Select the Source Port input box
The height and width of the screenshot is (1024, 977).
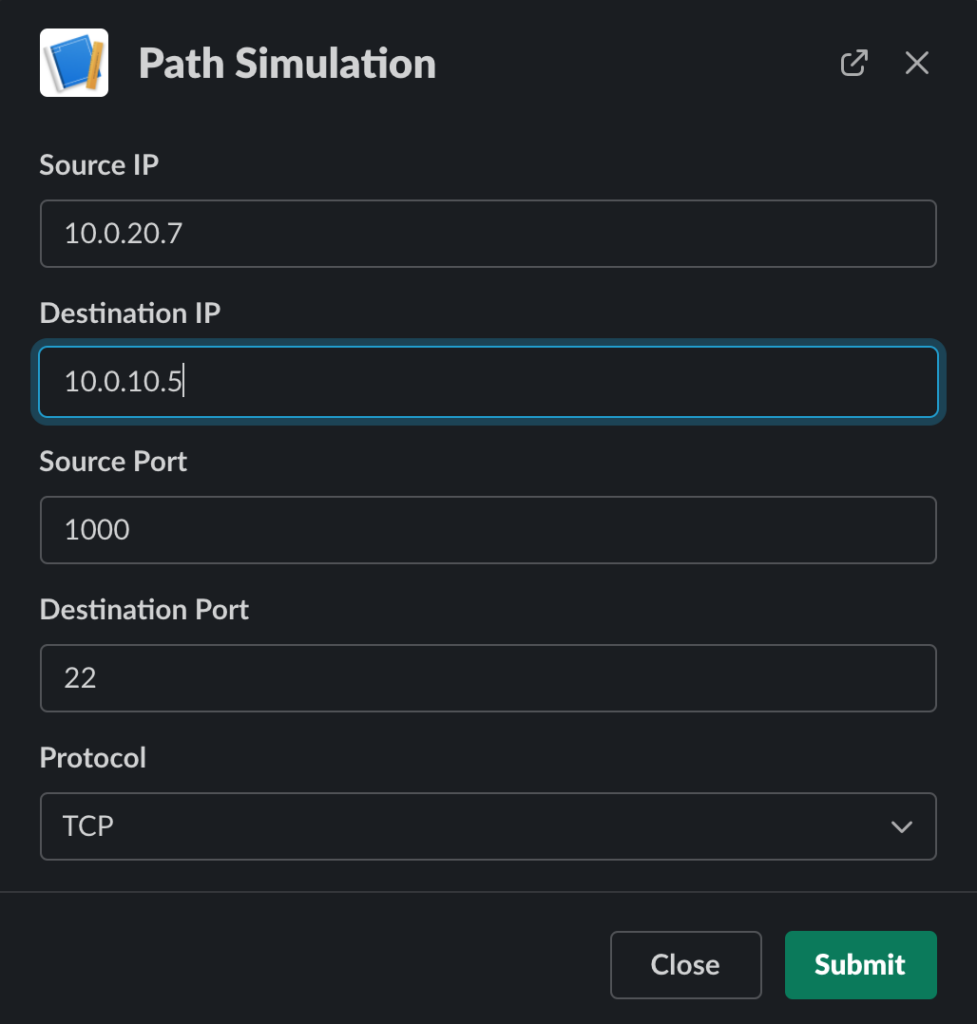[488, 530]
